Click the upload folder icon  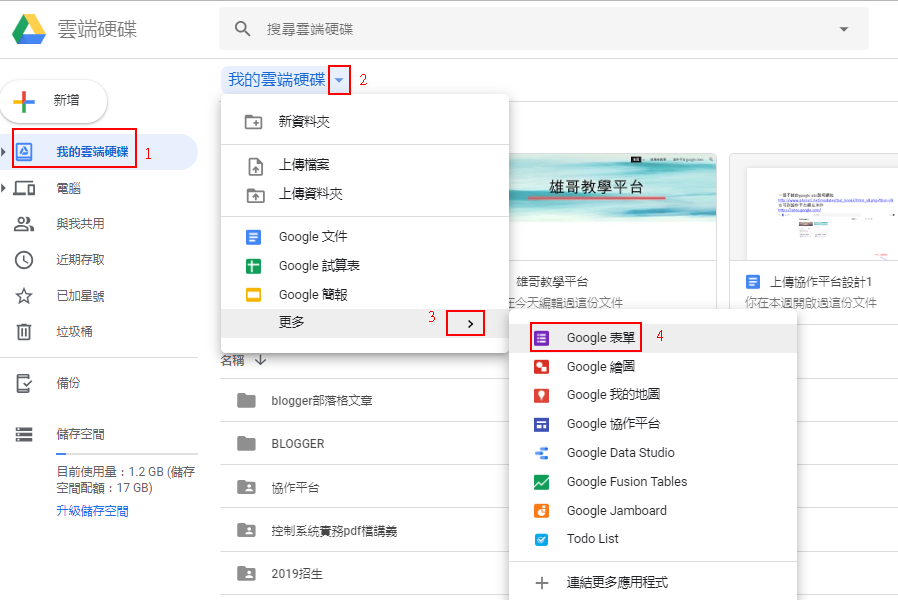(x=255, y=195)
